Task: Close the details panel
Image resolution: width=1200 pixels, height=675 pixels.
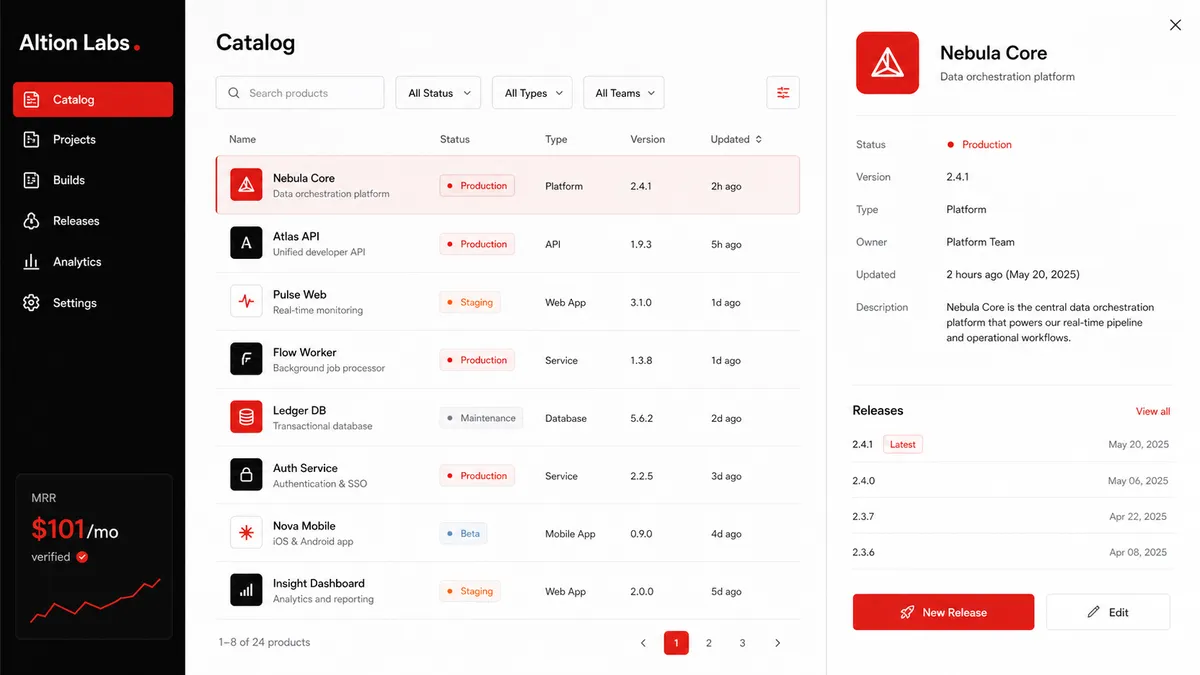Action: tap(1175, 25)
